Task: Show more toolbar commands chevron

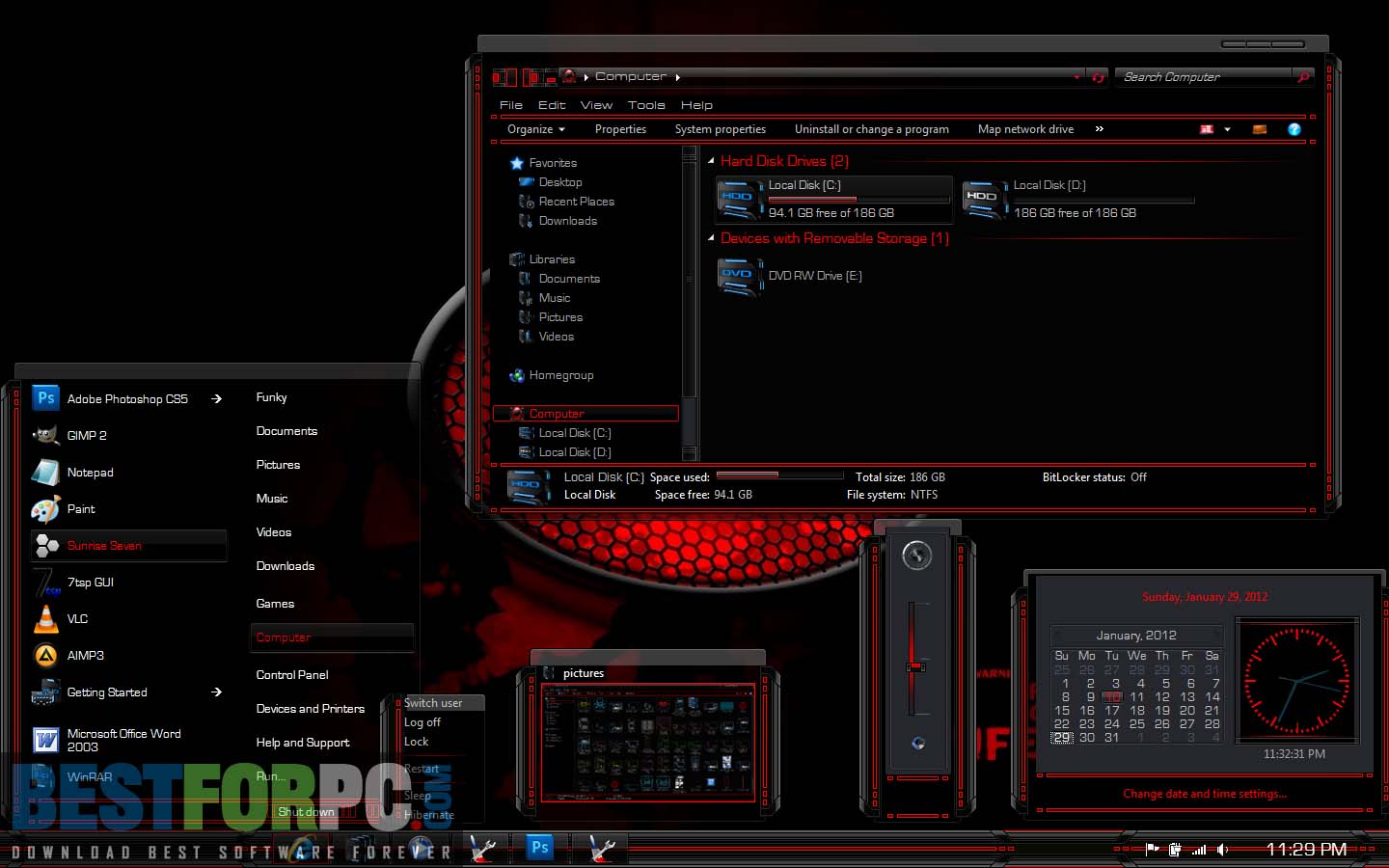Action: point(1099,129)
